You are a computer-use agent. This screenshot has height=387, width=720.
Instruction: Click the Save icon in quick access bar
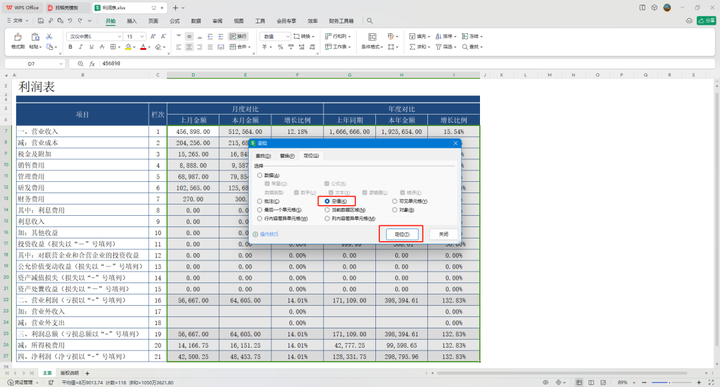click(x=41, y=21)
